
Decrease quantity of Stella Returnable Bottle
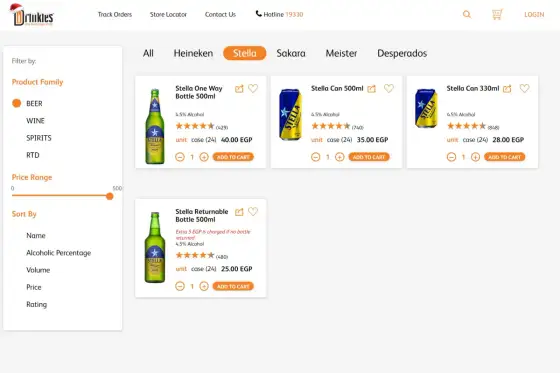[x=180, y=286]
